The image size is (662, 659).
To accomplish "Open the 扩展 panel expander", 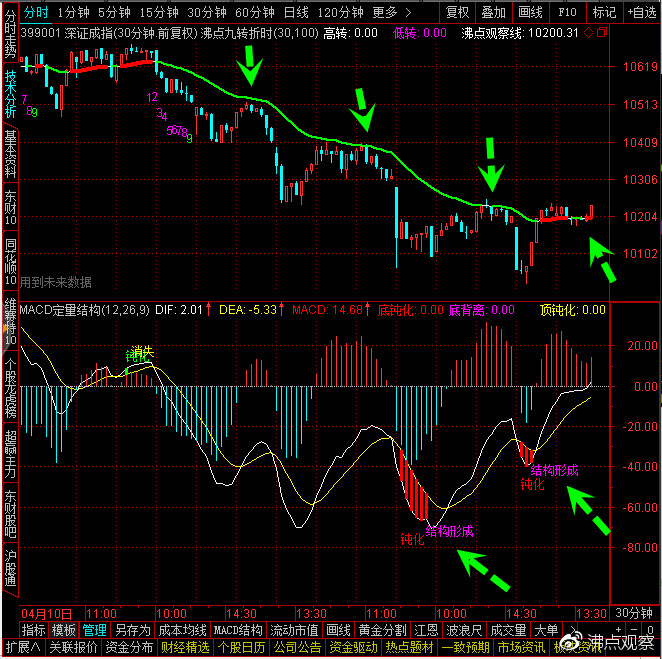I will click(x=23, y=647).
